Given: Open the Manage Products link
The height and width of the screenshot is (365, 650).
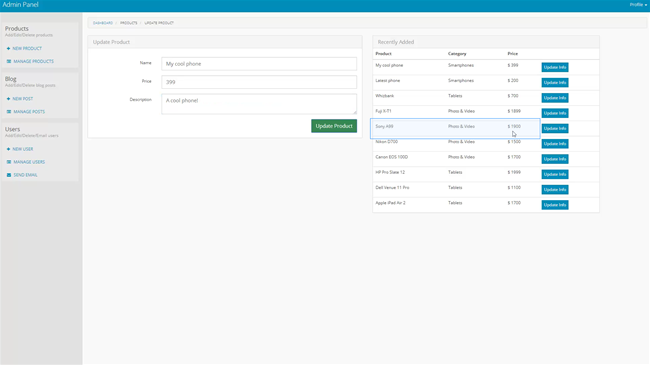Looking at the screenshot, I should tap(34, 61).
